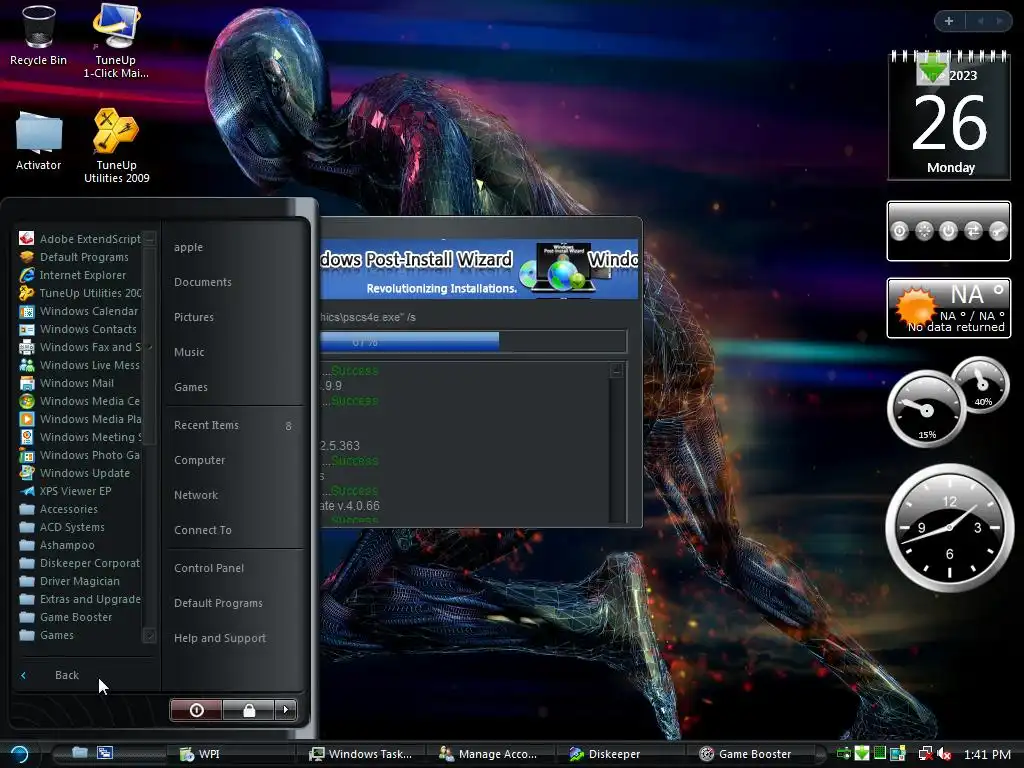The image size is (1024, 768).
Task: Open Windows Calendar program entry
Action: click(x=80, y=311)
